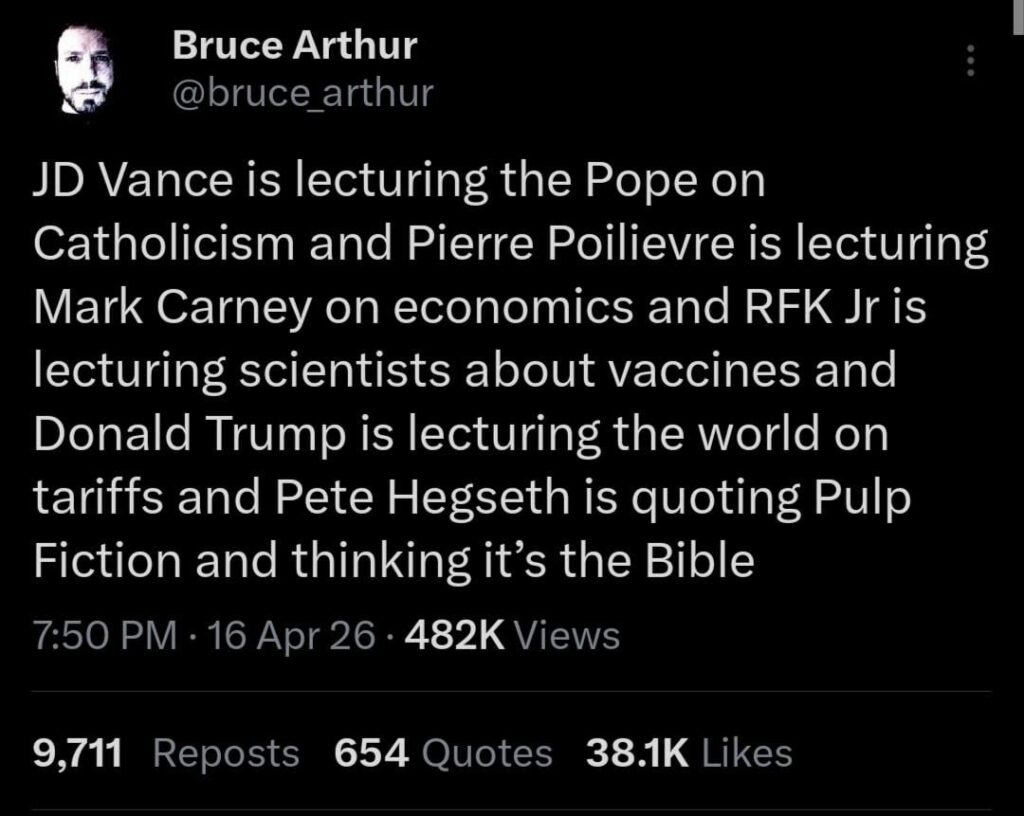Image resolution: width=1024 pixels, height=816 pixels.
Task: Show the 9,711 Reposts list
Action: 166,753
